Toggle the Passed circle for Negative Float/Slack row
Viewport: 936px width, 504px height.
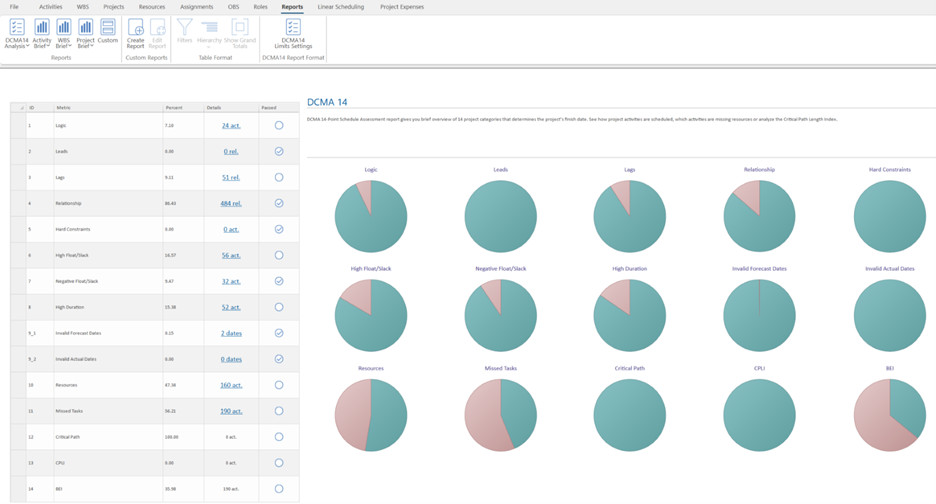[279, 281]
